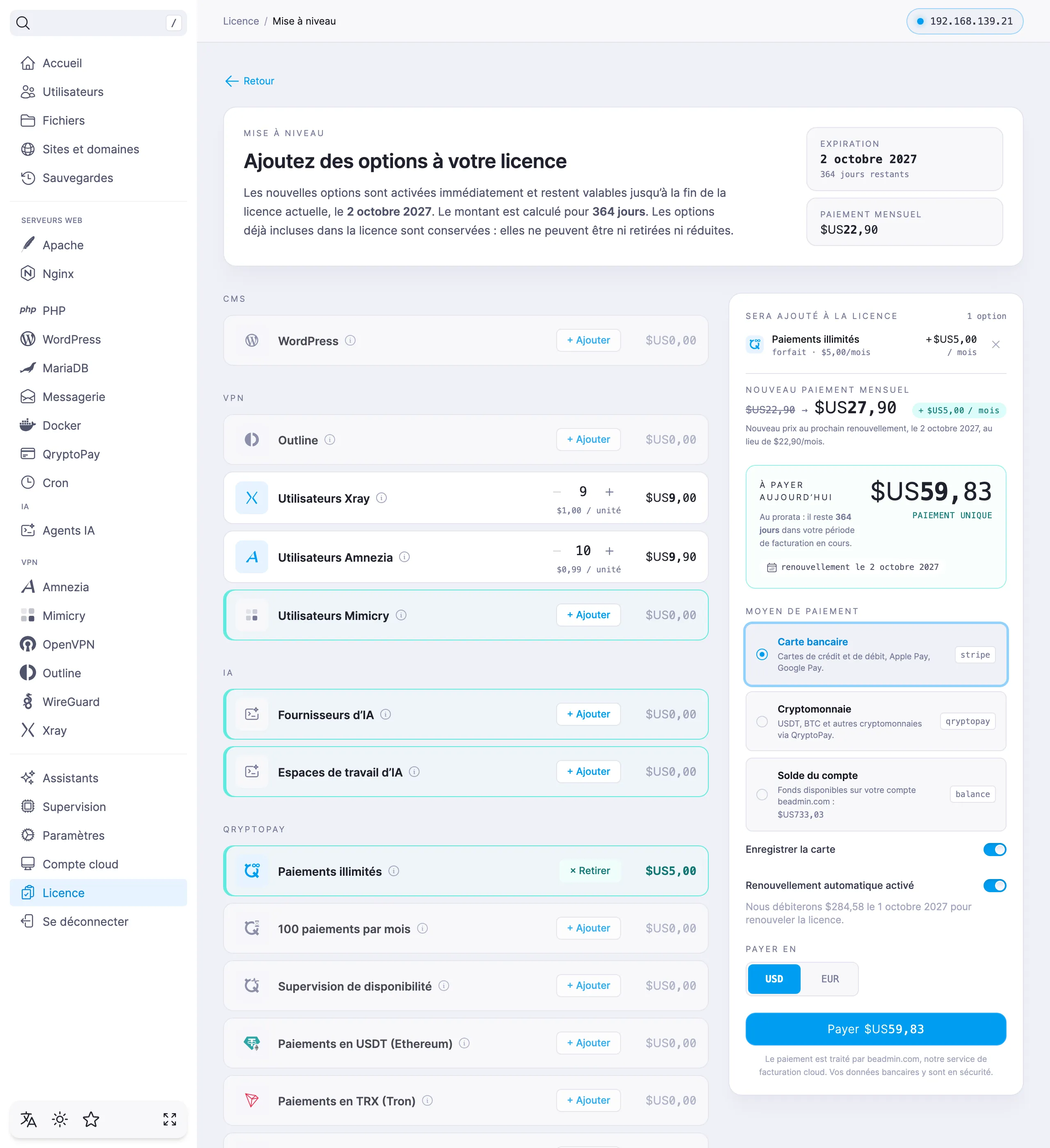This screenshot has height=1148, width=1050.
Task: Remove Paiements illimités from summary with X
Action: (x=996, y=344)
